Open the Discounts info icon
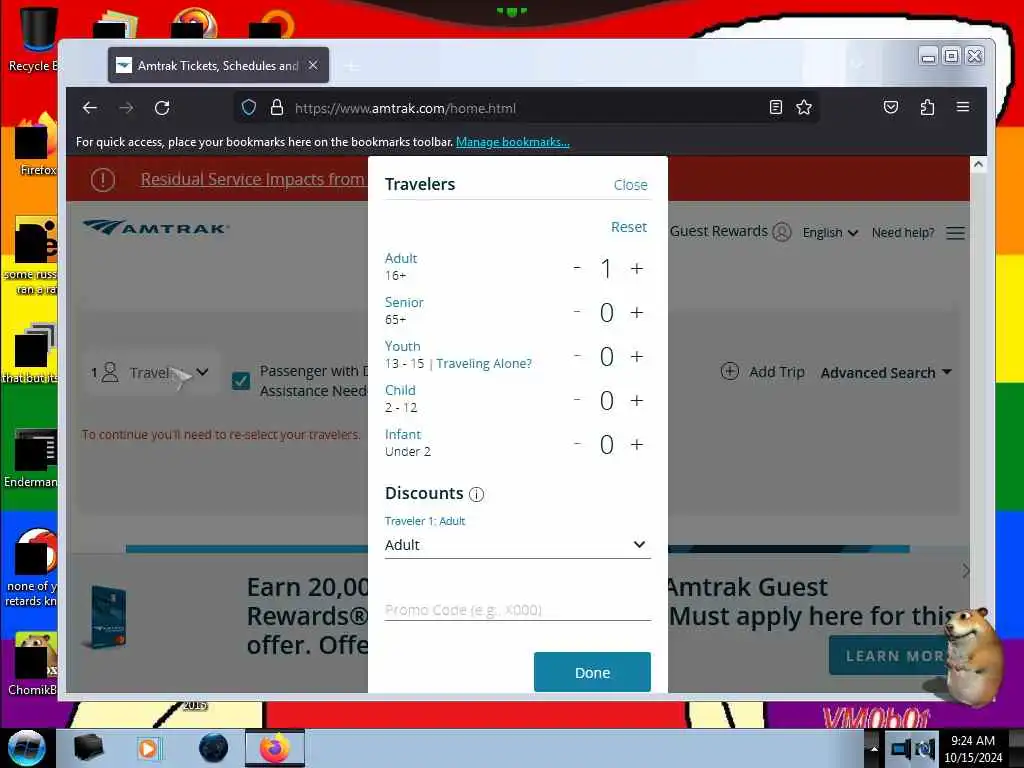This screenshot has width=1024, height=768. (477, 494)
